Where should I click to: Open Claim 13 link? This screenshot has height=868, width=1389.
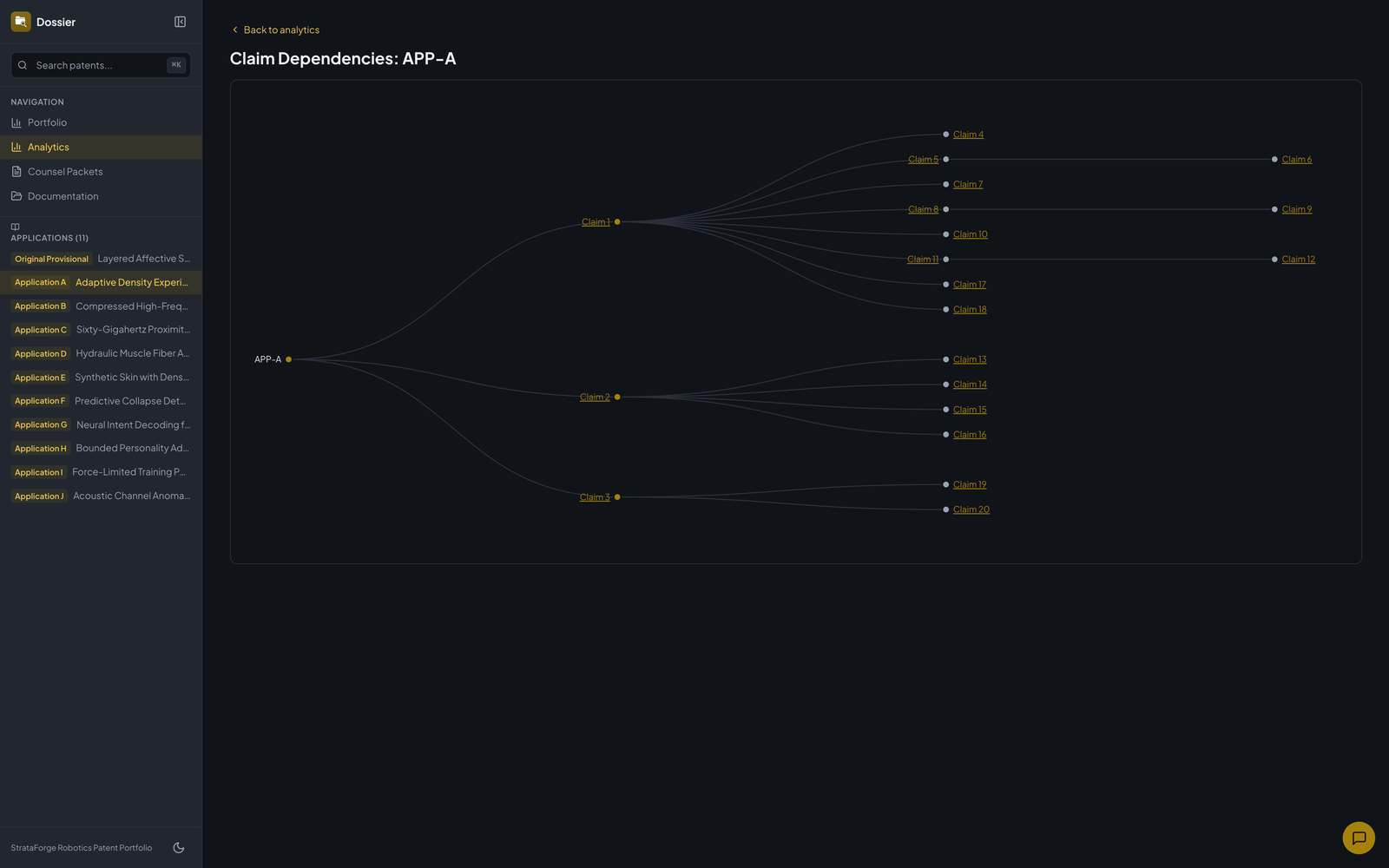click(x=970, y=359)
